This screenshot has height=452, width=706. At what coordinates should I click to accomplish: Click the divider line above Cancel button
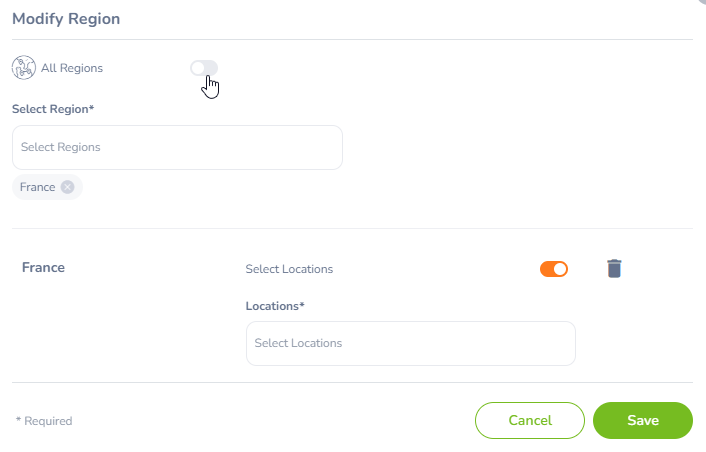(x=353, y=383)
